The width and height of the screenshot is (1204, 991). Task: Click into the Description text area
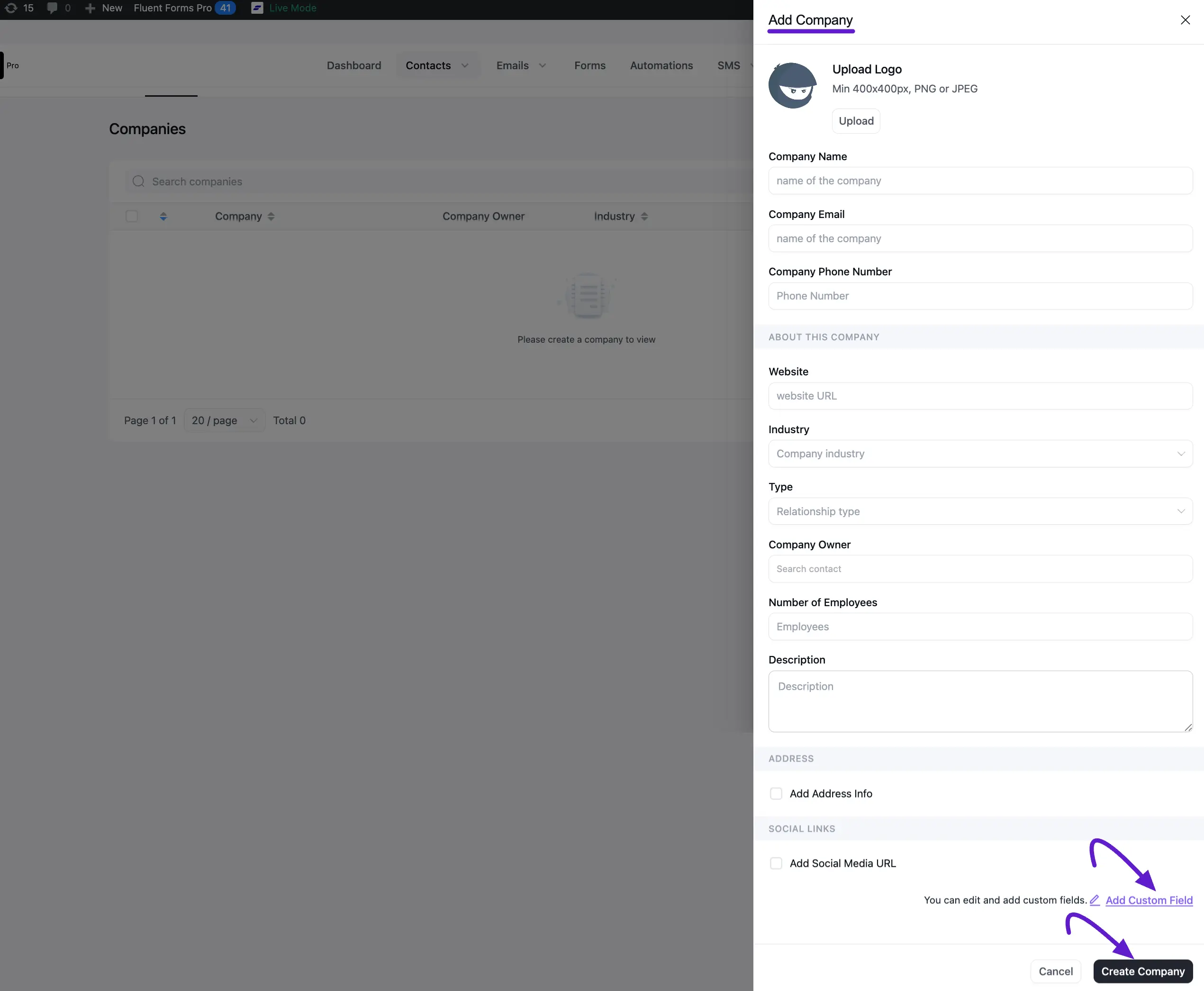(980, 701)
